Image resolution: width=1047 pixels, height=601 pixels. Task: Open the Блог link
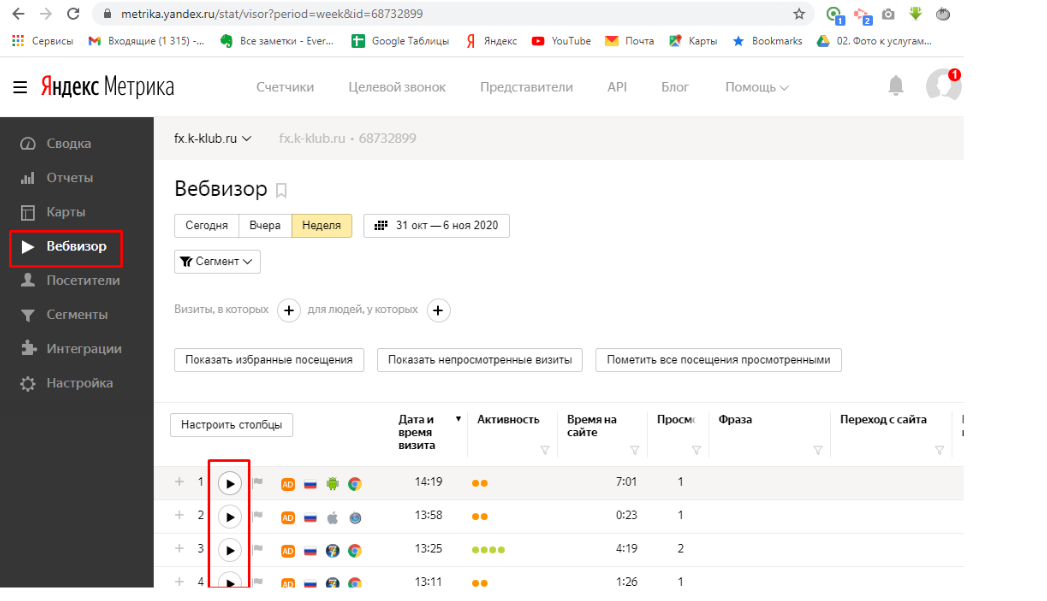coord(674,87)
